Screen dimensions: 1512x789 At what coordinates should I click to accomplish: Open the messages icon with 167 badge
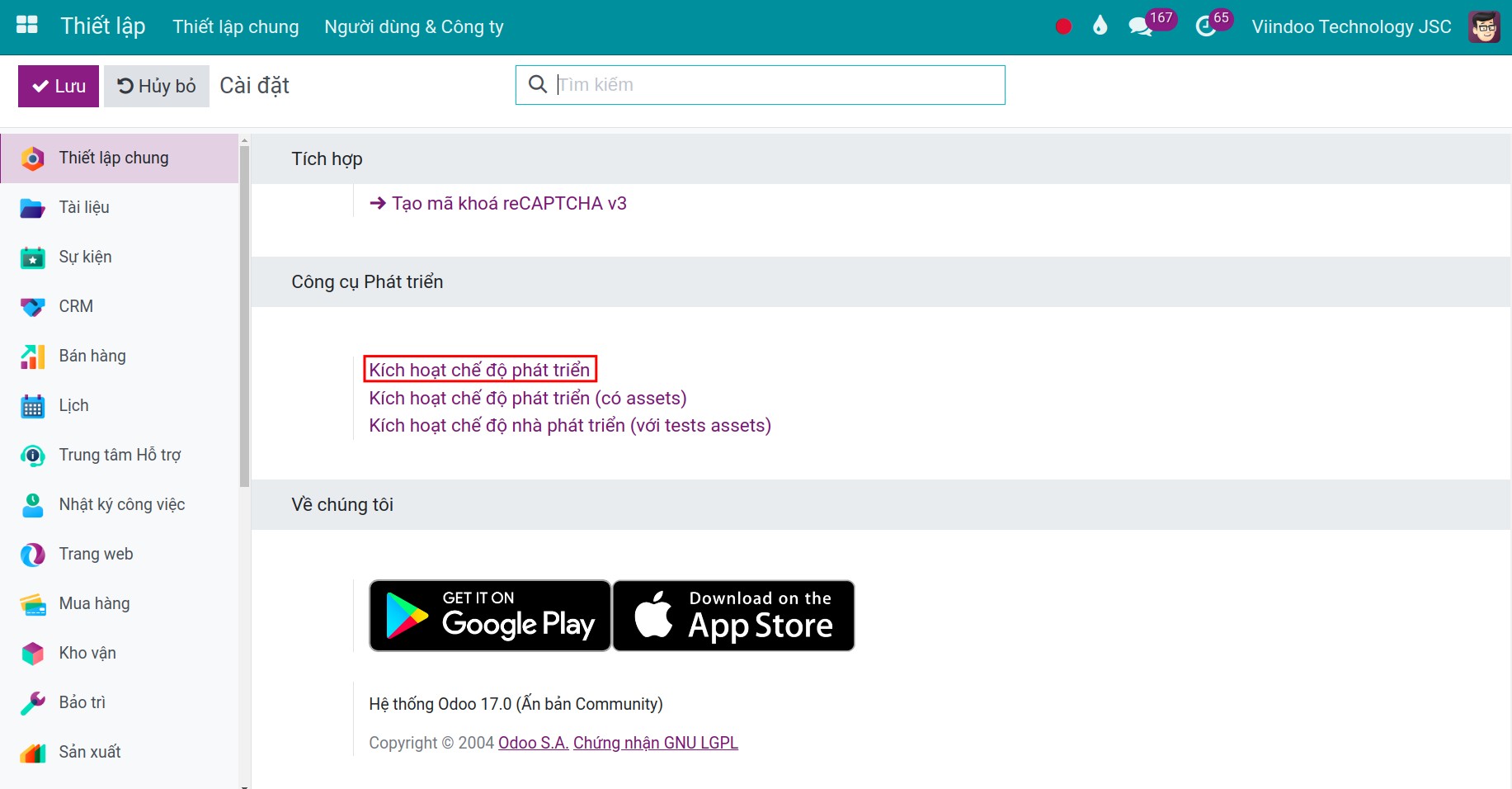[x=1141, y=26]
